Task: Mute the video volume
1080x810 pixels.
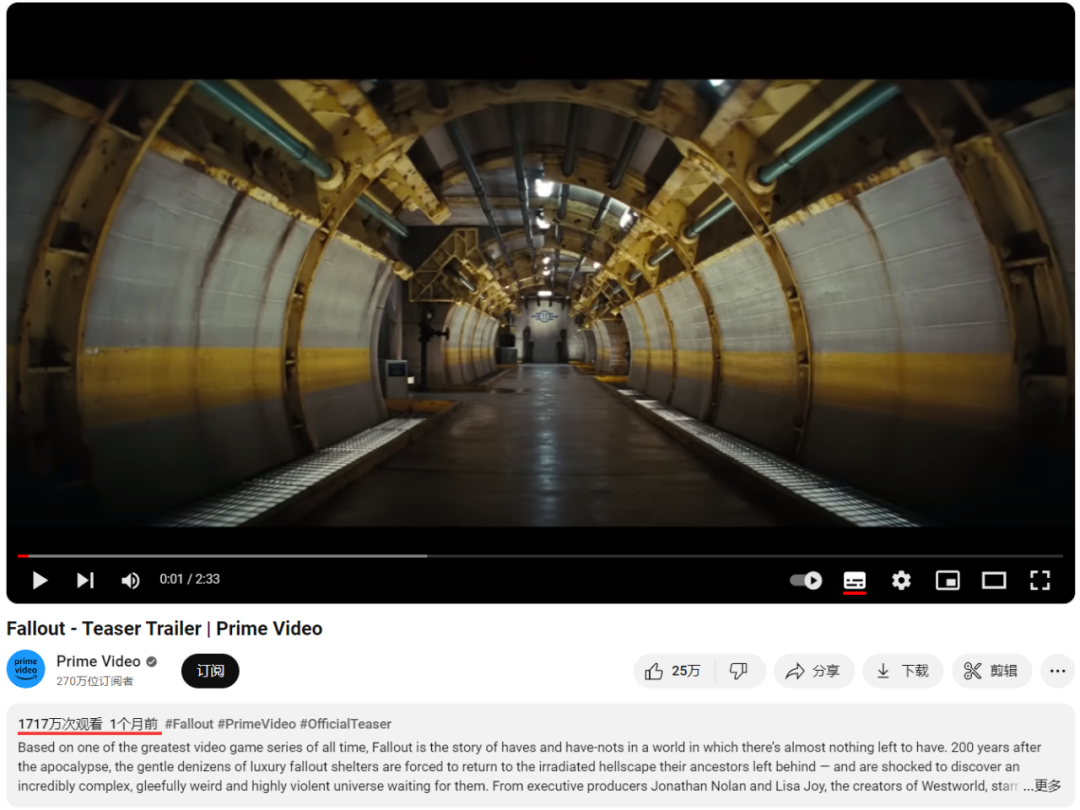Action: 130,581
